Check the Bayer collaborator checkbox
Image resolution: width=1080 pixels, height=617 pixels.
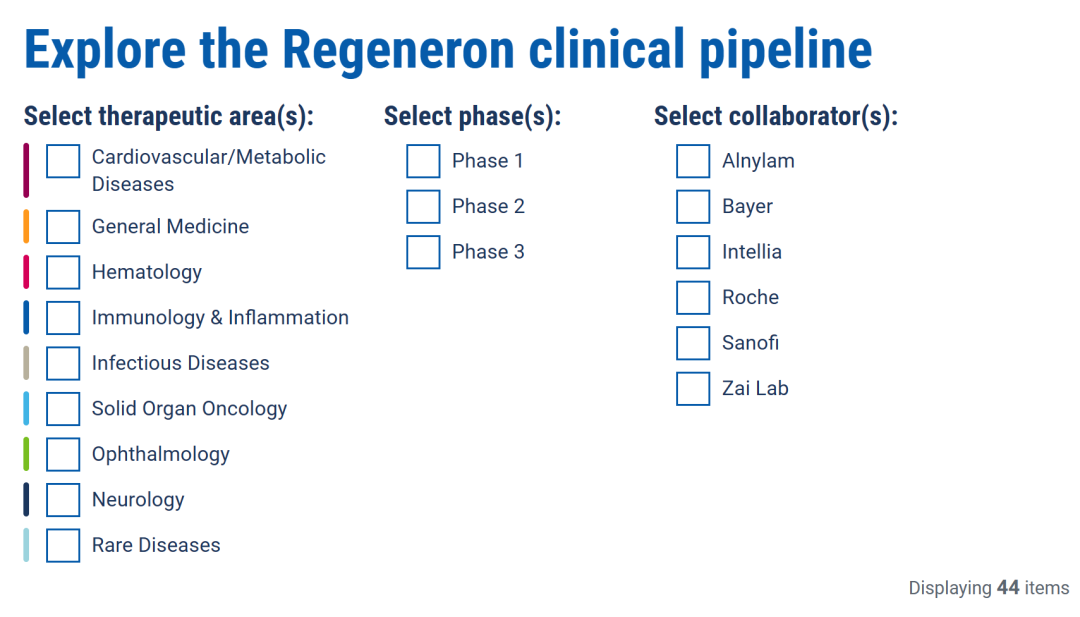693,206
